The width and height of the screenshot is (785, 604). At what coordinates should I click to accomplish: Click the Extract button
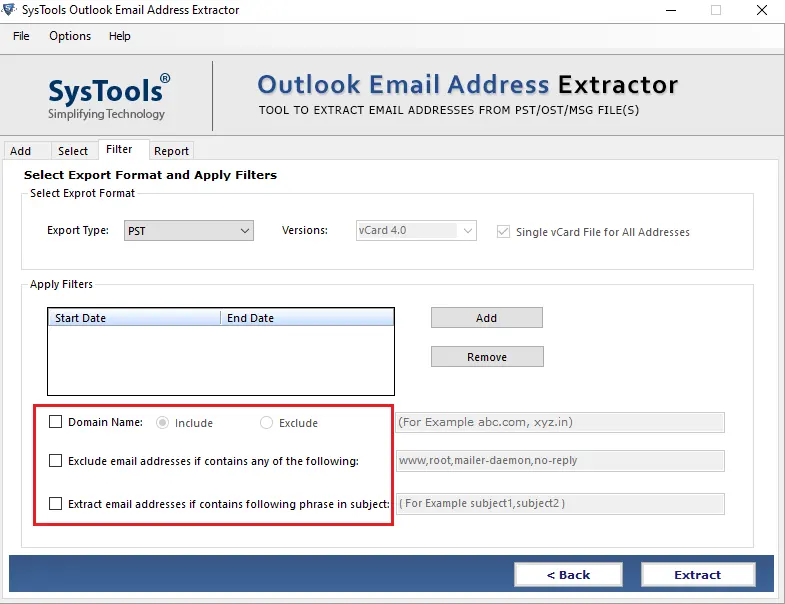[x=698, y=574]
